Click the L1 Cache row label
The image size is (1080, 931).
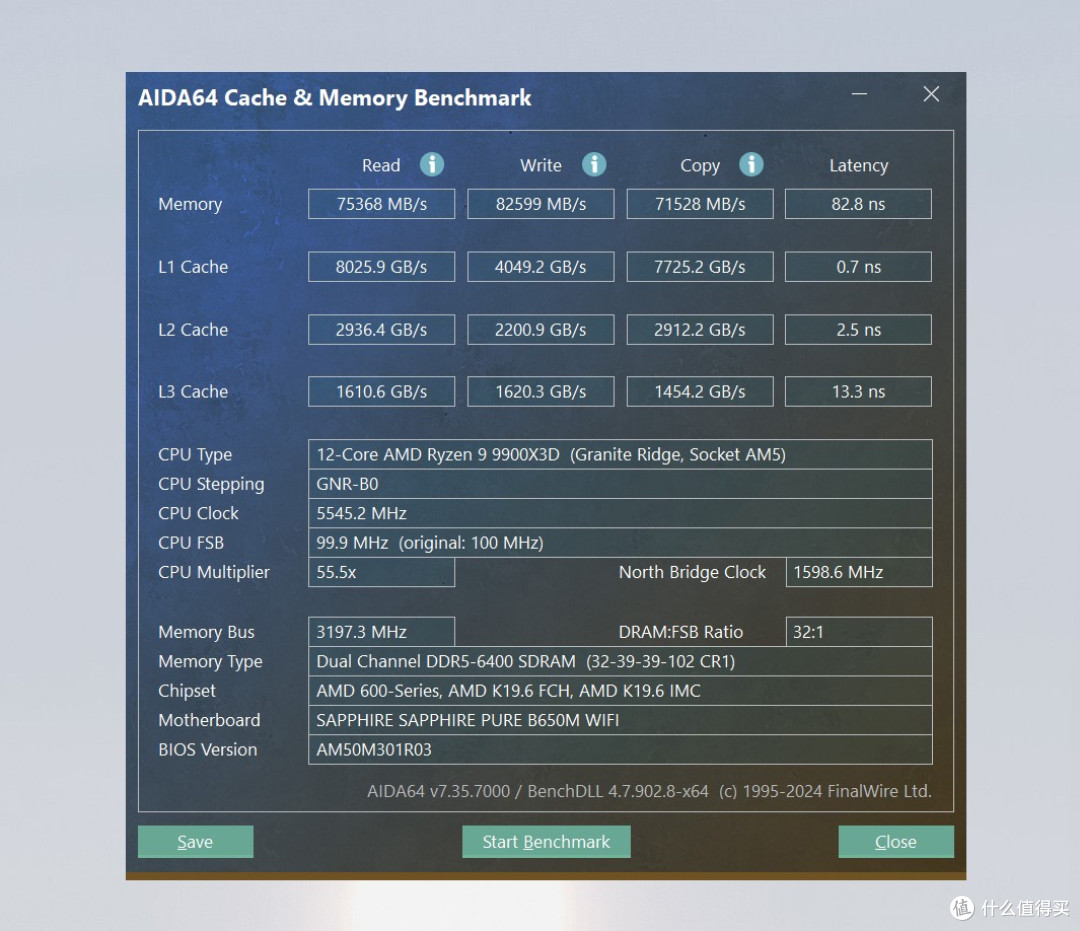[193, 266]
